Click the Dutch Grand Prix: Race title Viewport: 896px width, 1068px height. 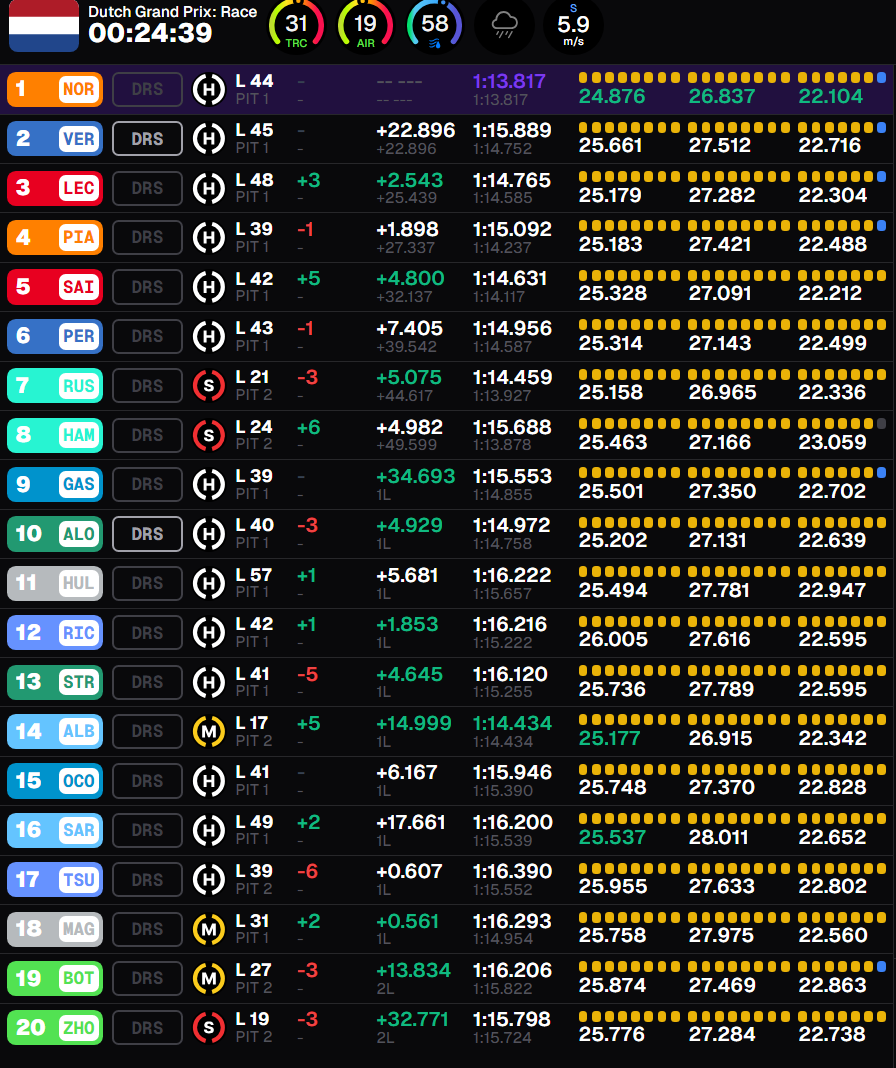pyautogui.click(x=172, y=12)
